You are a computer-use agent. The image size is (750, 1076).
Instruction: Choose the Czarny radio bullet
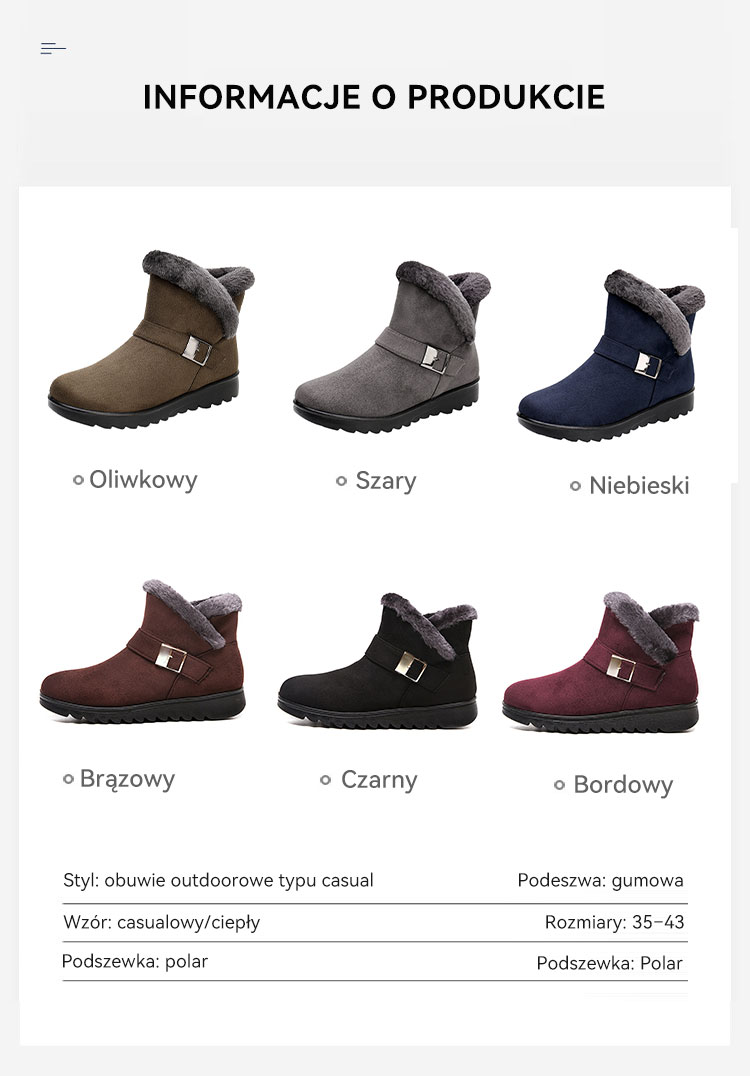pos(325,780)
